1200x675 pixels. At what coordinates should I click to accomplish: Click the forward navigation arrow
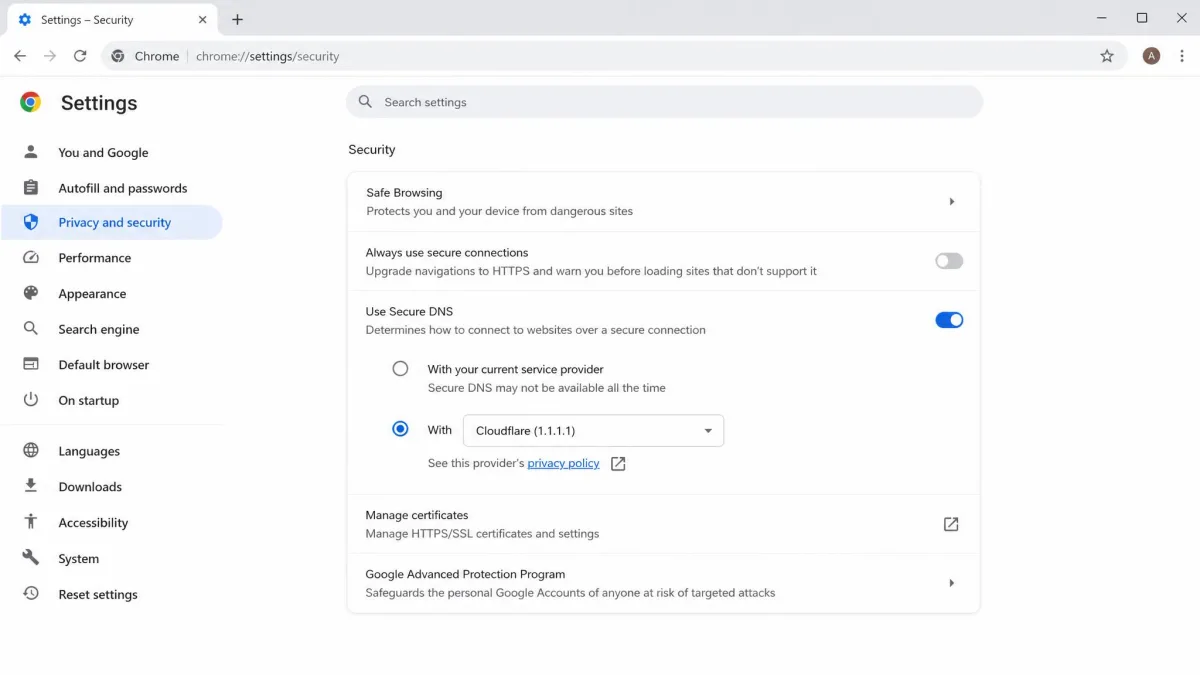50,56
